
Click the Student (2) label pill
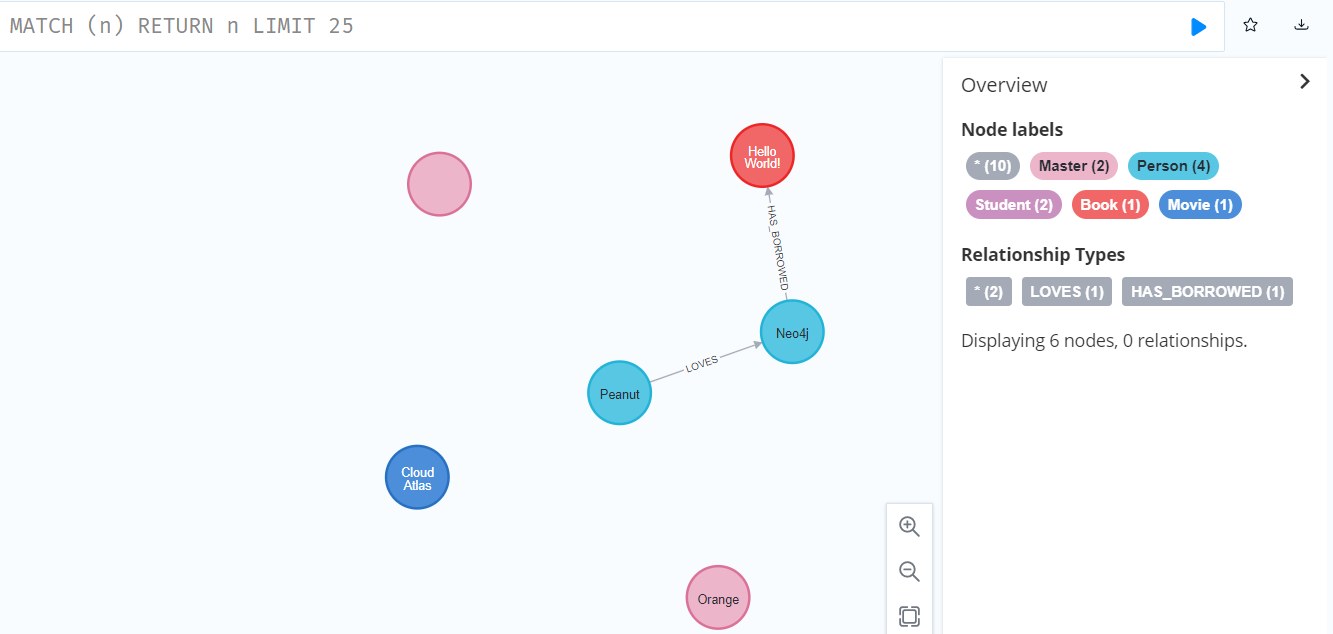click(1013, 205)
